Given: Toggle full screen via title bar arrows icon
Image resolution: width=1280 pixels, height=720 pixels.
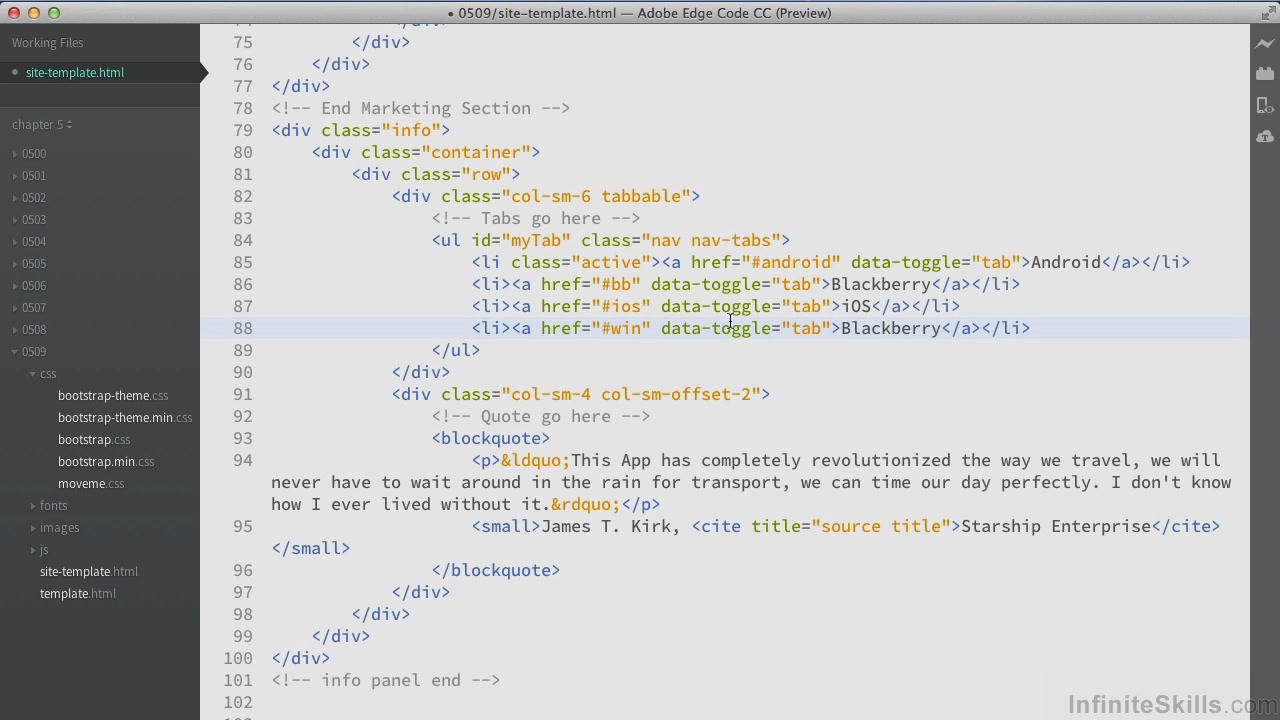Looking at the screenshot, I should [x=1267, y=13].
